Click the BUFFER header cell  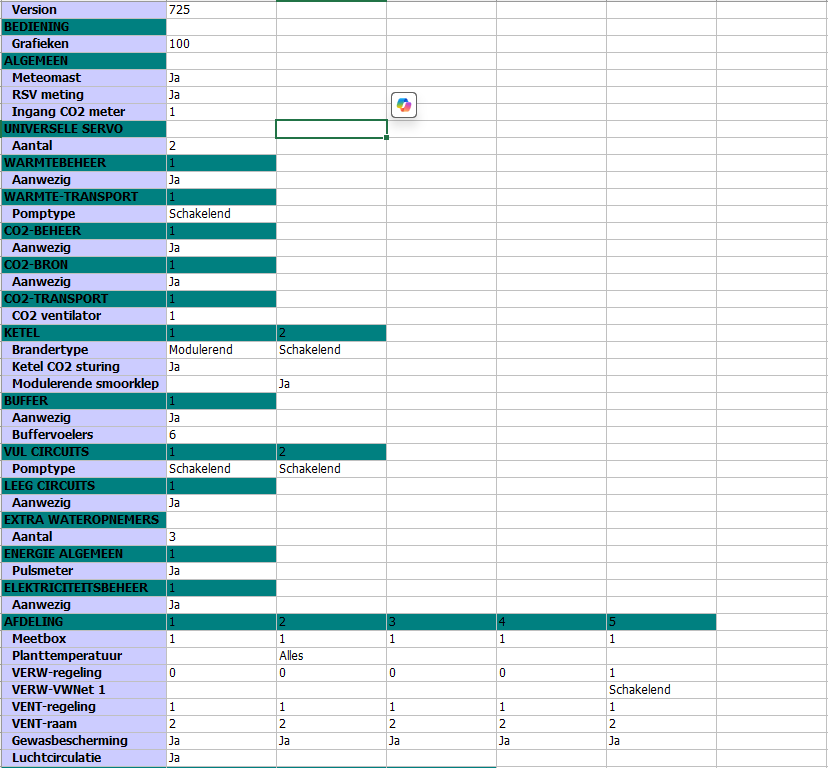(84, 400)
